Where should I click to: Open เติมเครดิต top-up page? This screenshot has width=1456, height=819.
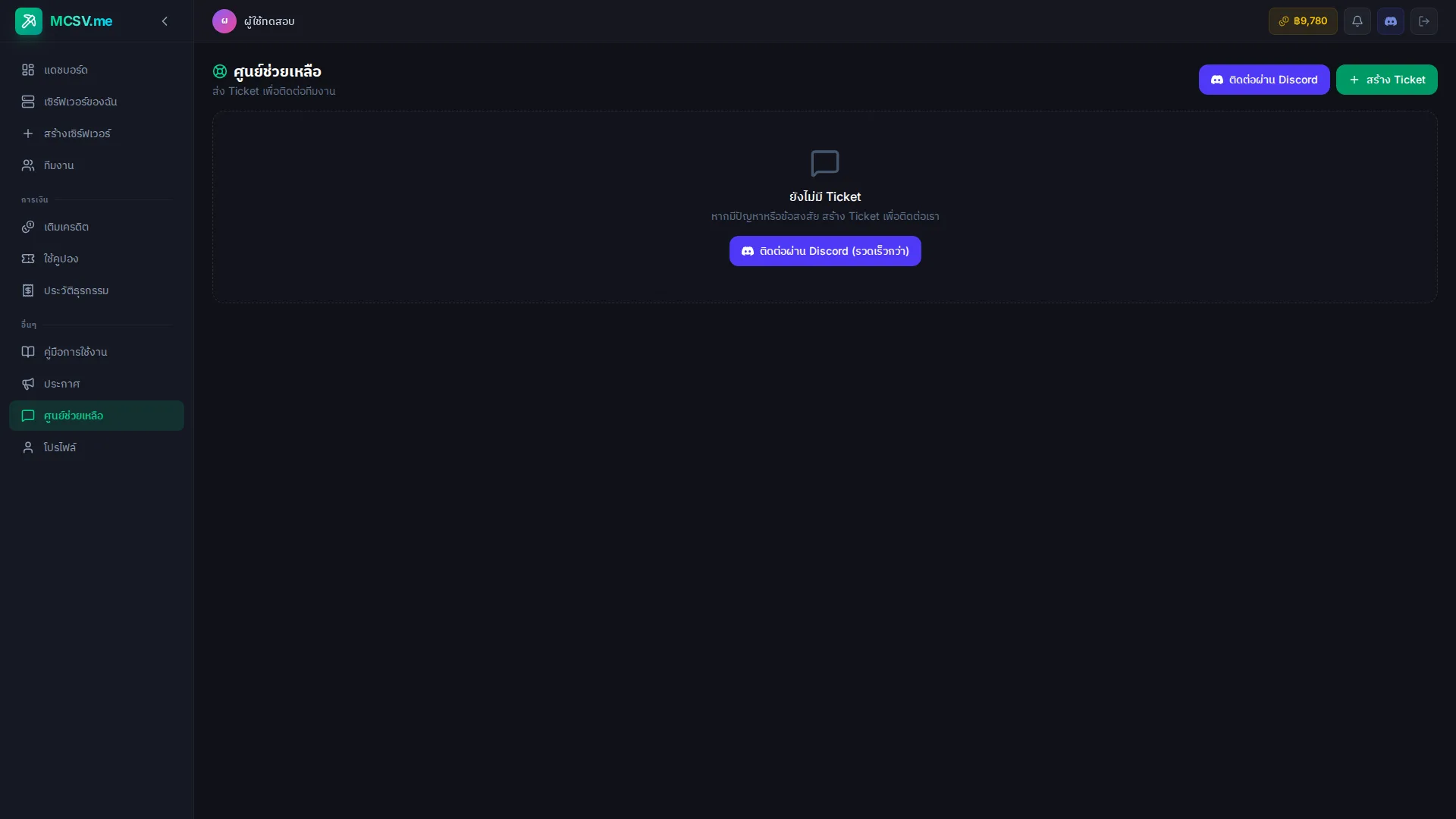[x=66, y=227]
